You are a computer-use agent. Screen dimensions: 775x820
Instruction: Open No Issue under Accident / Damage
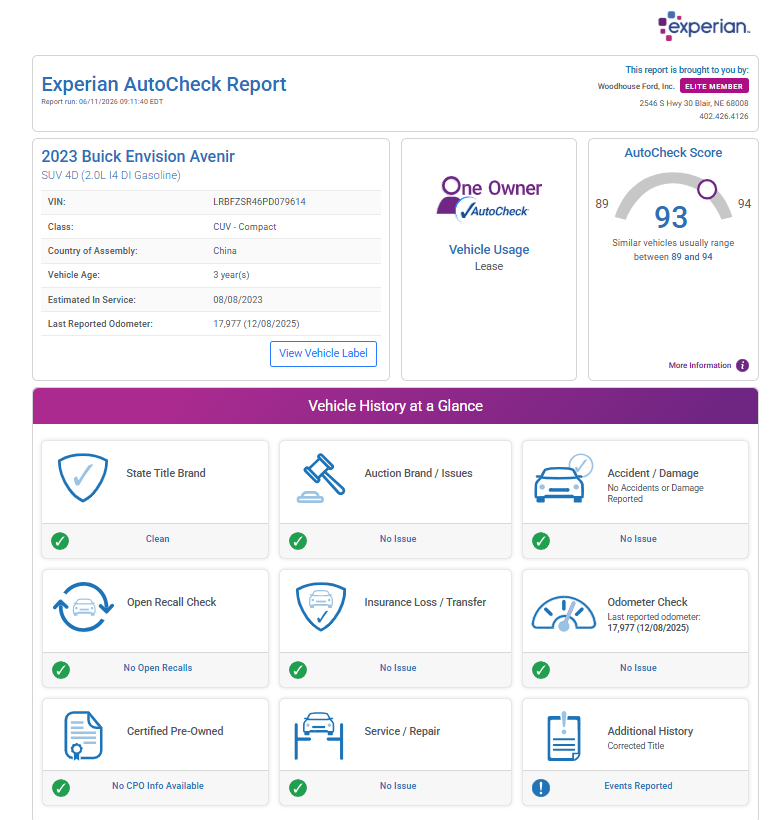point(638,539)
